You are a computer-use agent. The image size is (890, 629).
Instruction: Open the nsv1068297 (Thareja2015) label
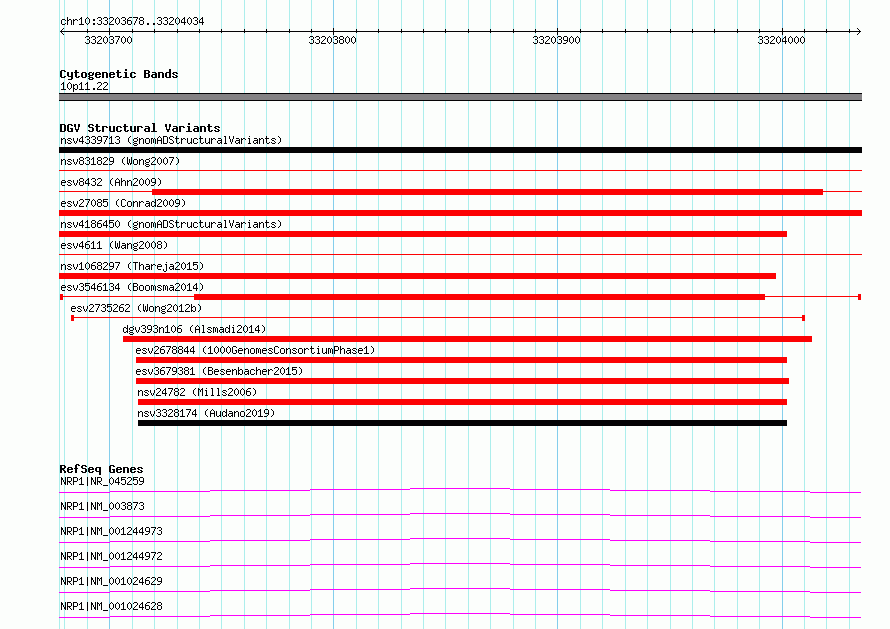pyautogui.click(x=132, y=266)
